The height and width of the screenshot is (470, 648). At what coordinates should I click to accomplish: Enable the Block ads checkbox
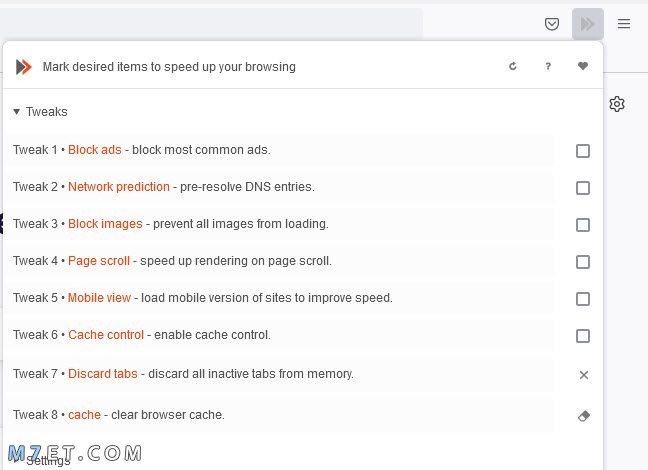pos(583,151)
